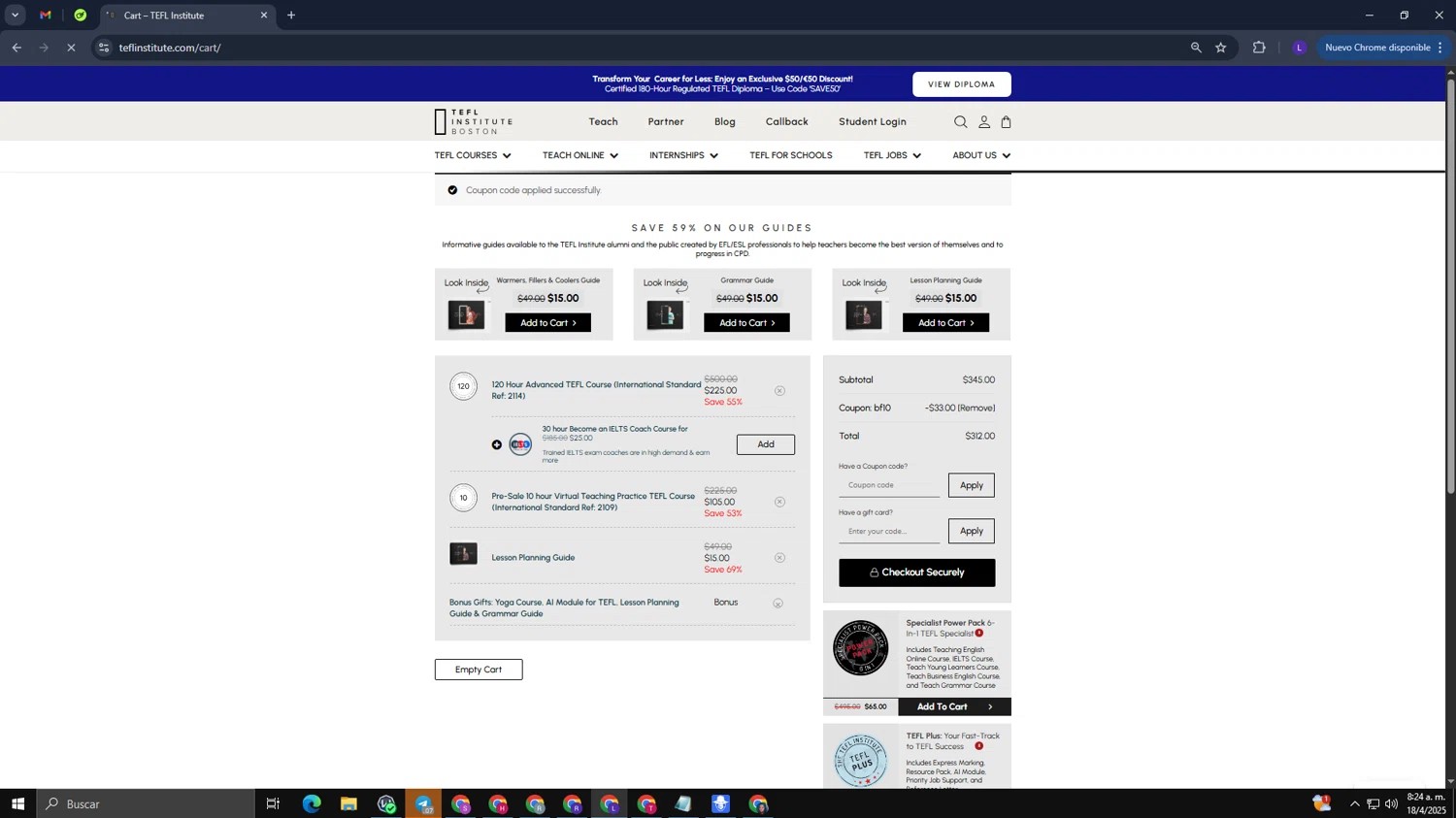The width and height of the screenshot is (1456, 818).
Task: Add the IELTS Coach Course upsell
Action: (x=766, y=444)
